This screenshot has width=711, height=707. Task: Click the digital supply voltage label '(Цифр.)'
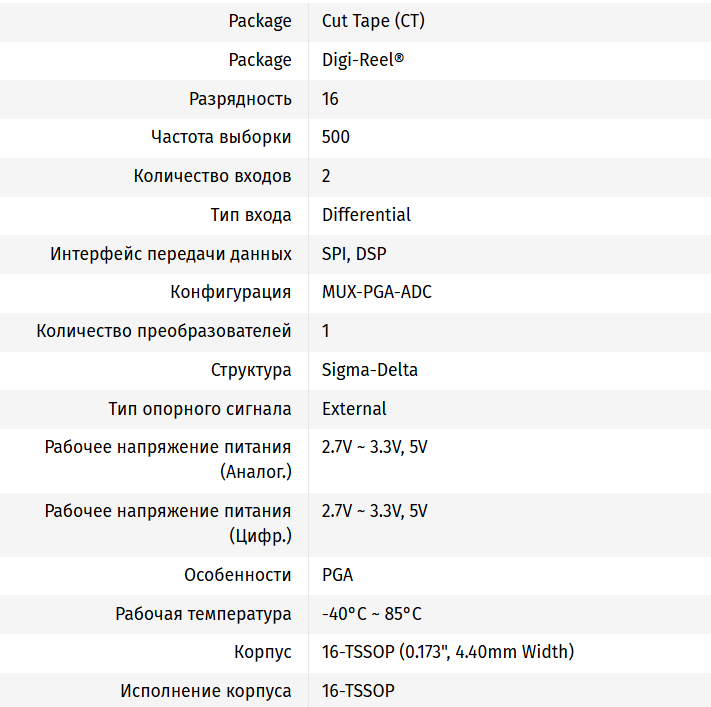click(260, 536)
